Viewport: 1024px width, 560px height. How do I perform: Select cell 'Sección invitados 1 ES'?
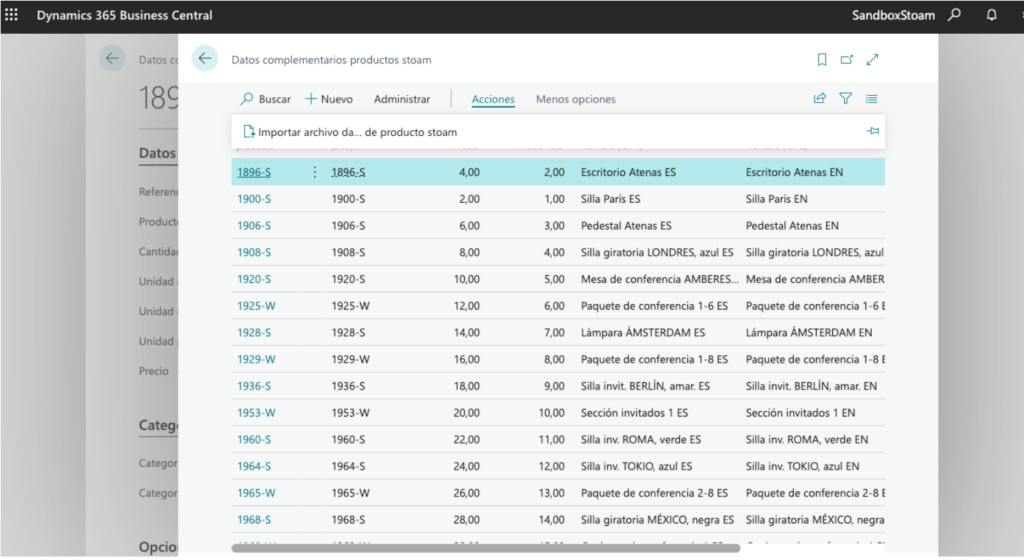click(x=634, y=413)
